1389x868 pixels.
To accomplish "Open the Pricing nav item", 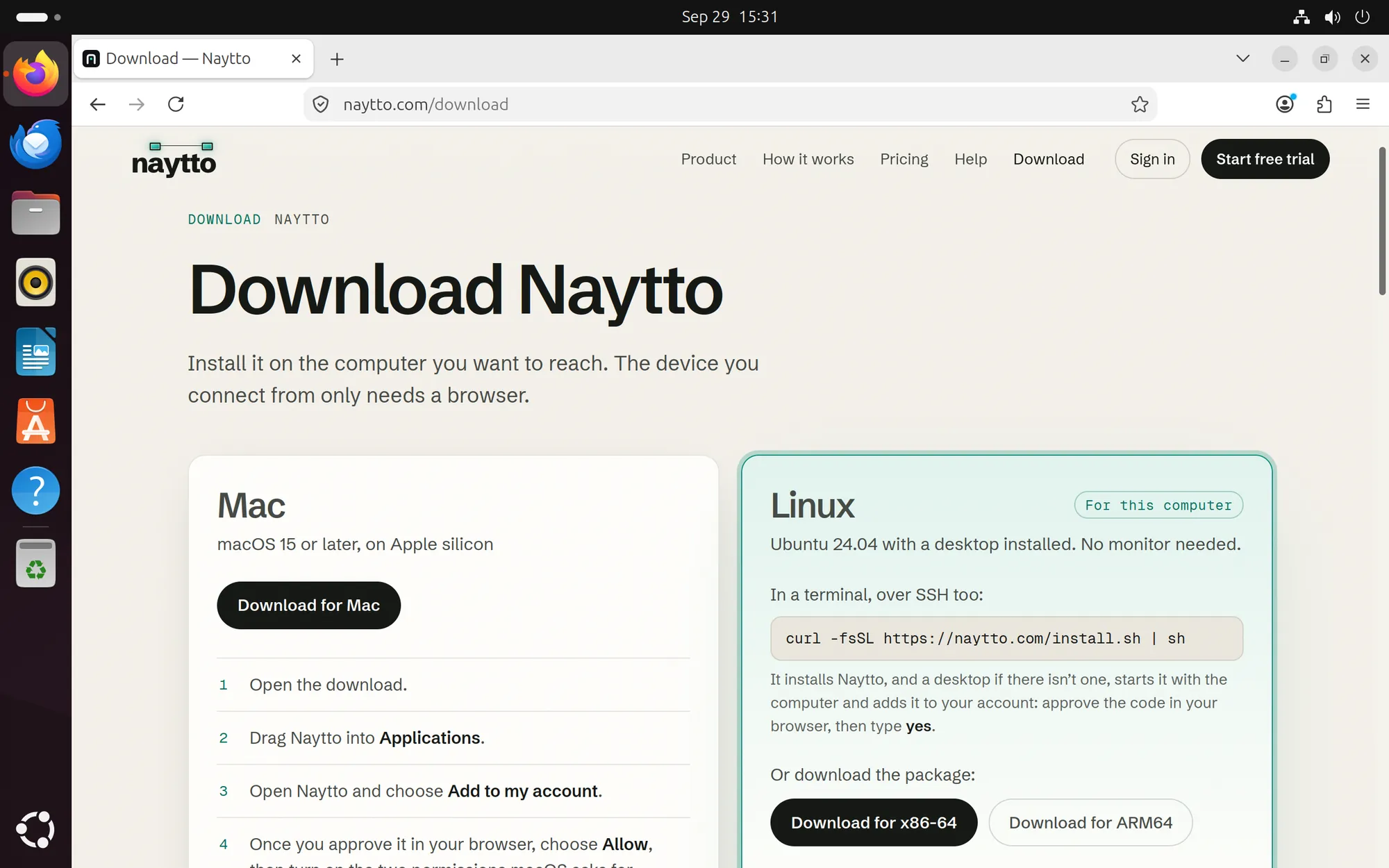I will tap(904, 159).
